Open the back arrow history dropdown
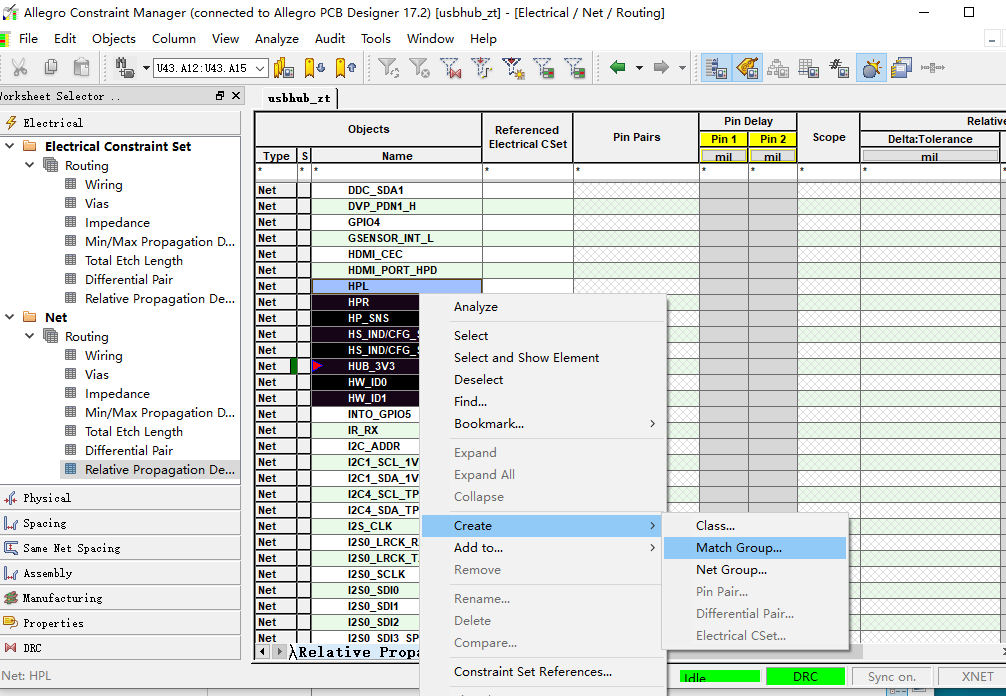The image size is (1006, 696). tap(639, 68)
